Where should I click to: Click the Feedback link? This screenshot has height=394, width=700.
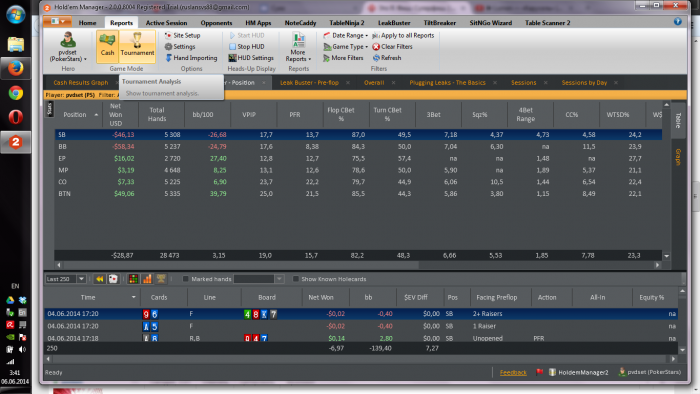pyautogui.click(x=513, y=372)
